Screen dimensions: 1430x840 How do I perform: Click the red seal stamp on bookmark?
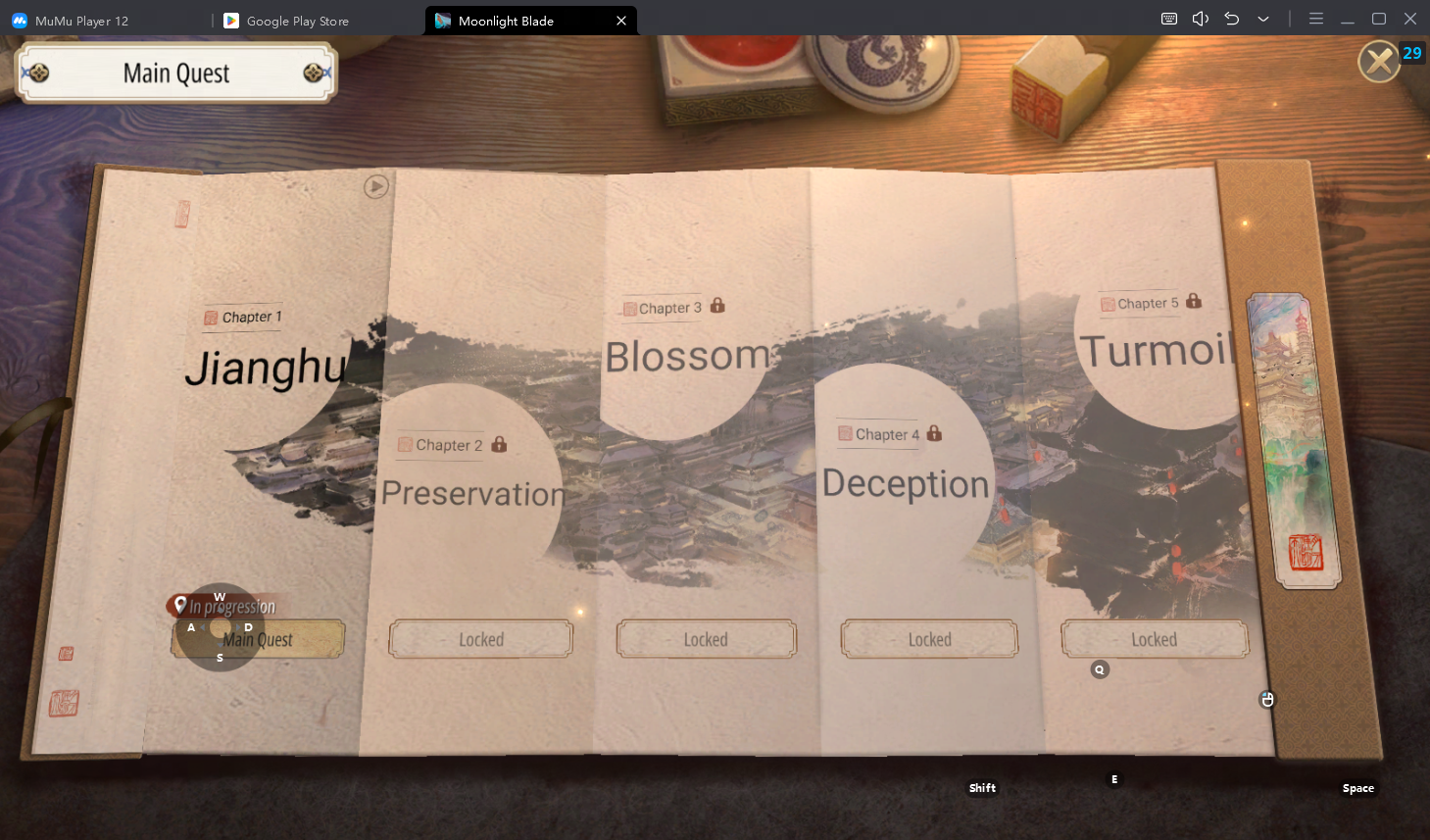pos(1306,554)
